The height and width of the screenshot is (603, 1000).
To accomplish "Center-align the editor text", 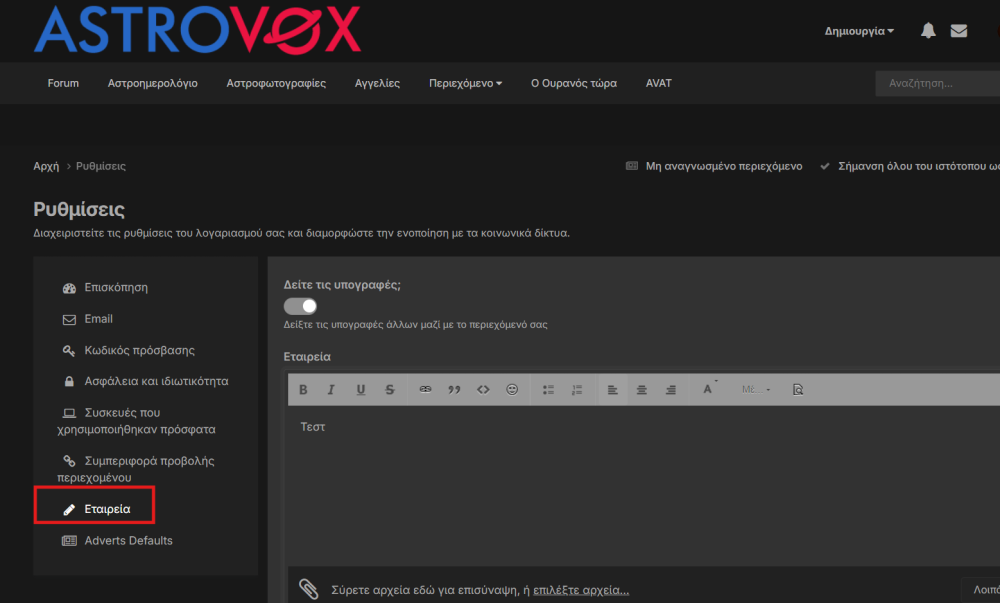I will (642, 390).
